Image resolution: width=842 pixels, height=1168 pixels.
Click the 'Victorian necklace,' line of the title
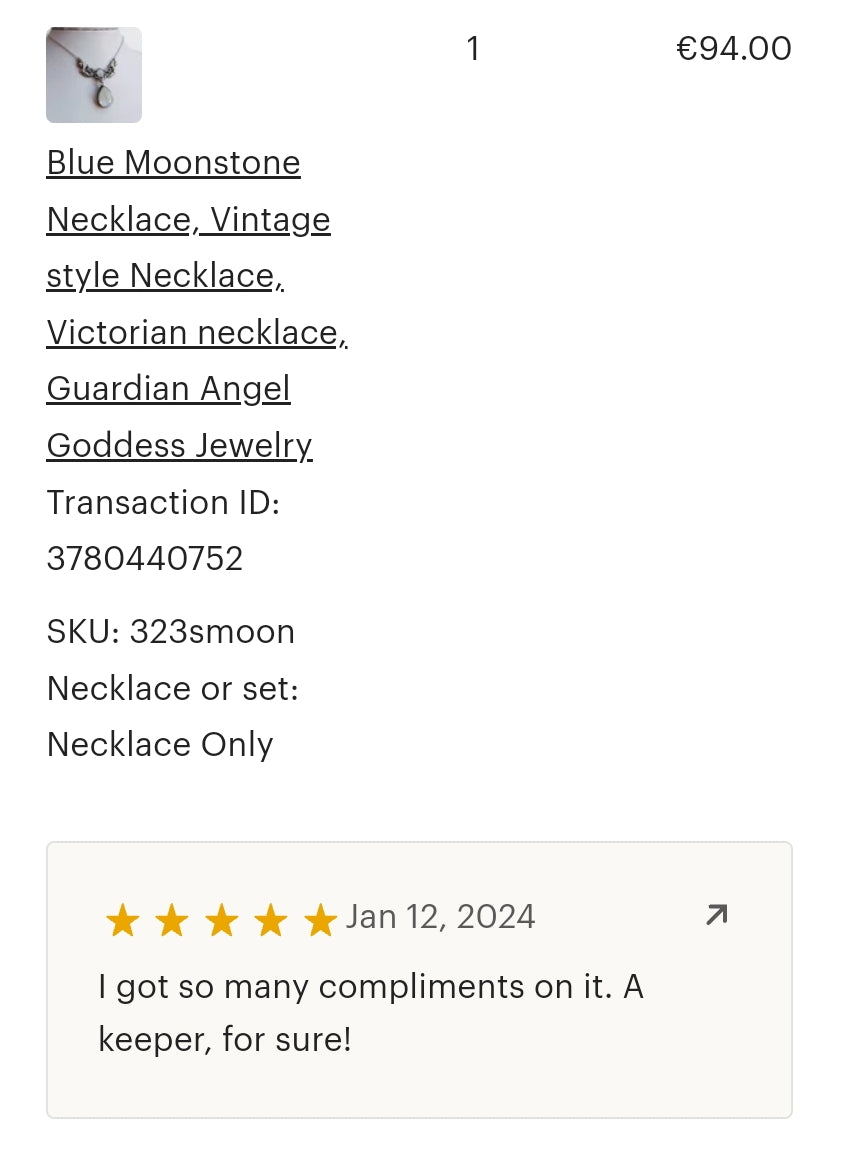197,332
